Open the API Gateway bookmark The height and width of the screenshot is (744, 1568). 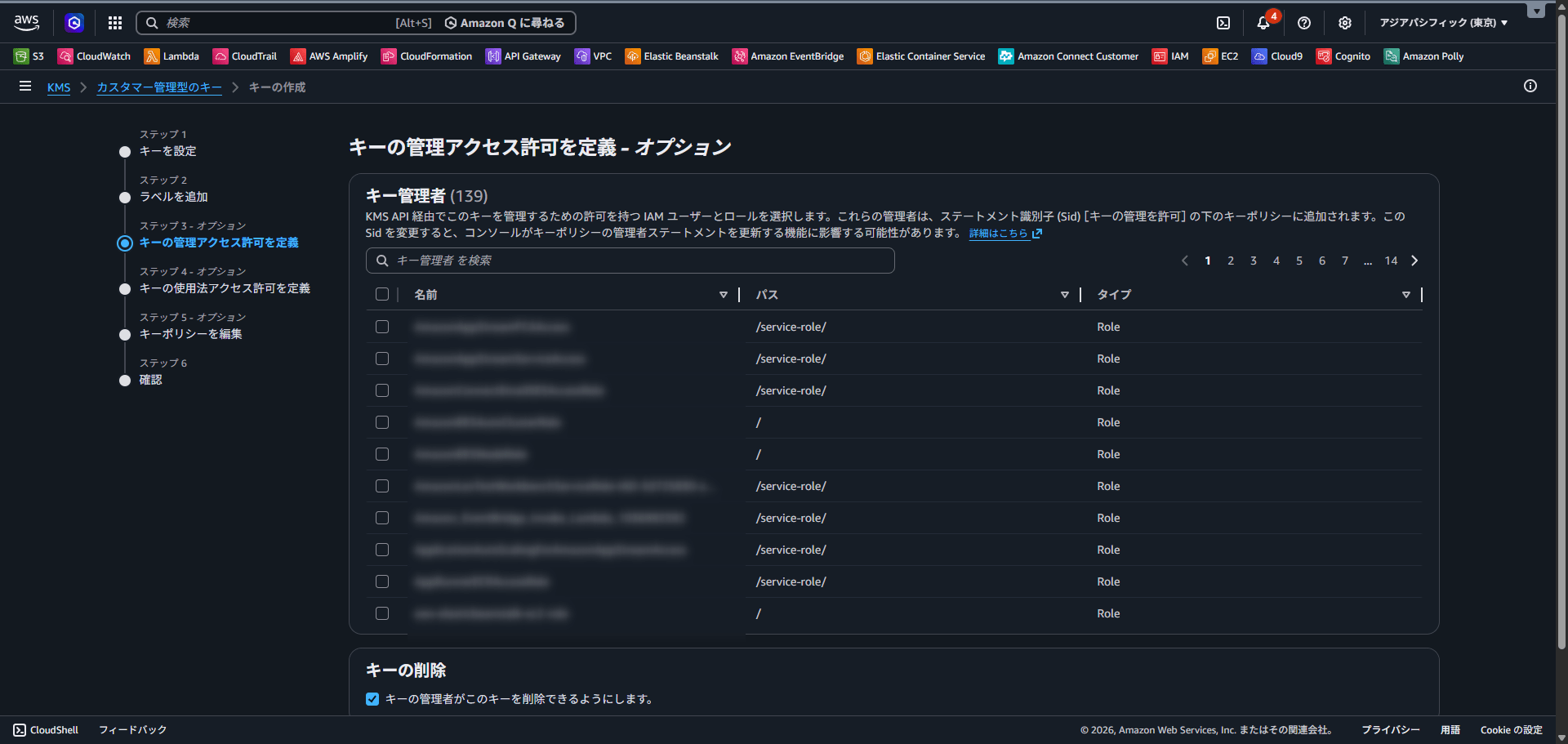(x=523, y=56)
